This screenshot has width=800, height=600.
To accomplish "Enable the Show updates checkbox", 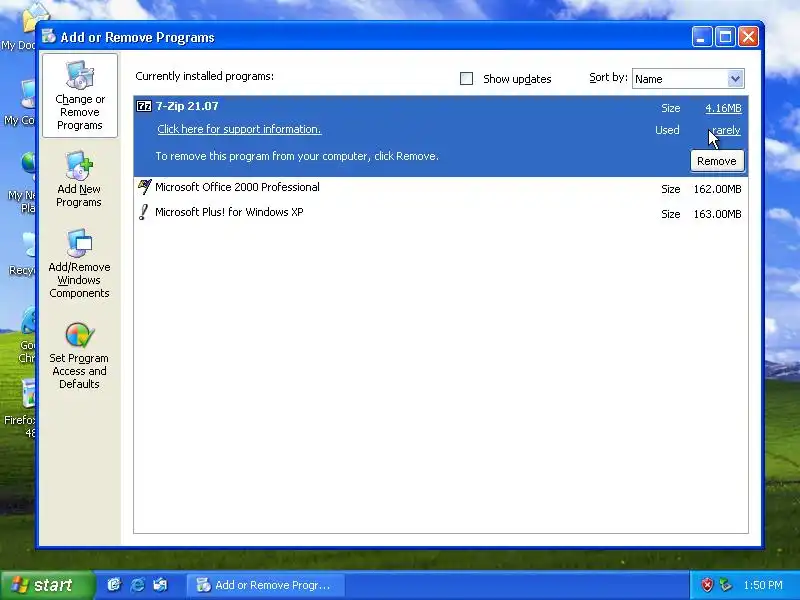I will point(466,79).
